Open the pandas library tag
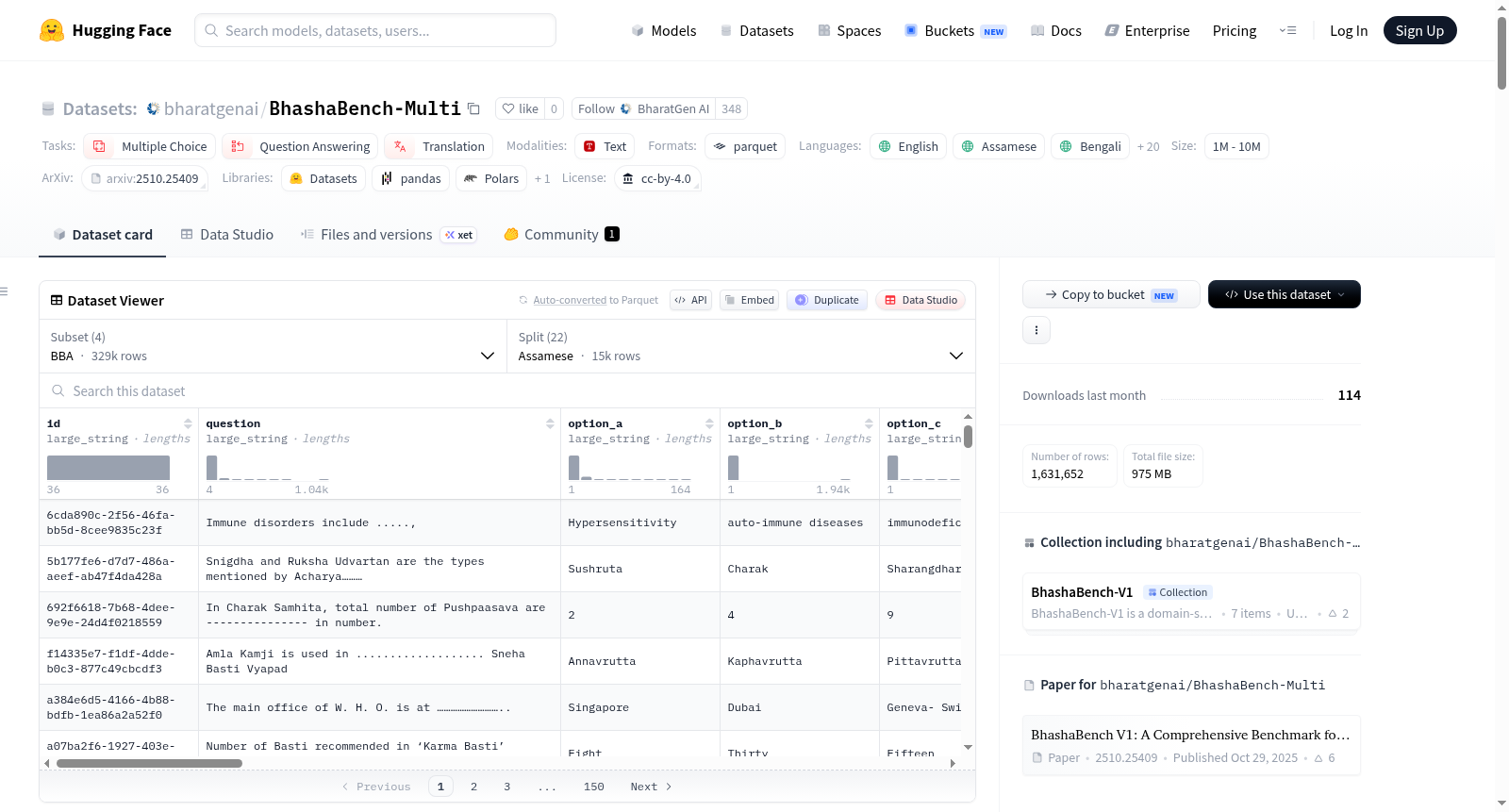This screenshot has width=1509, height=812. pyautogui.click(x=410, y=178)
